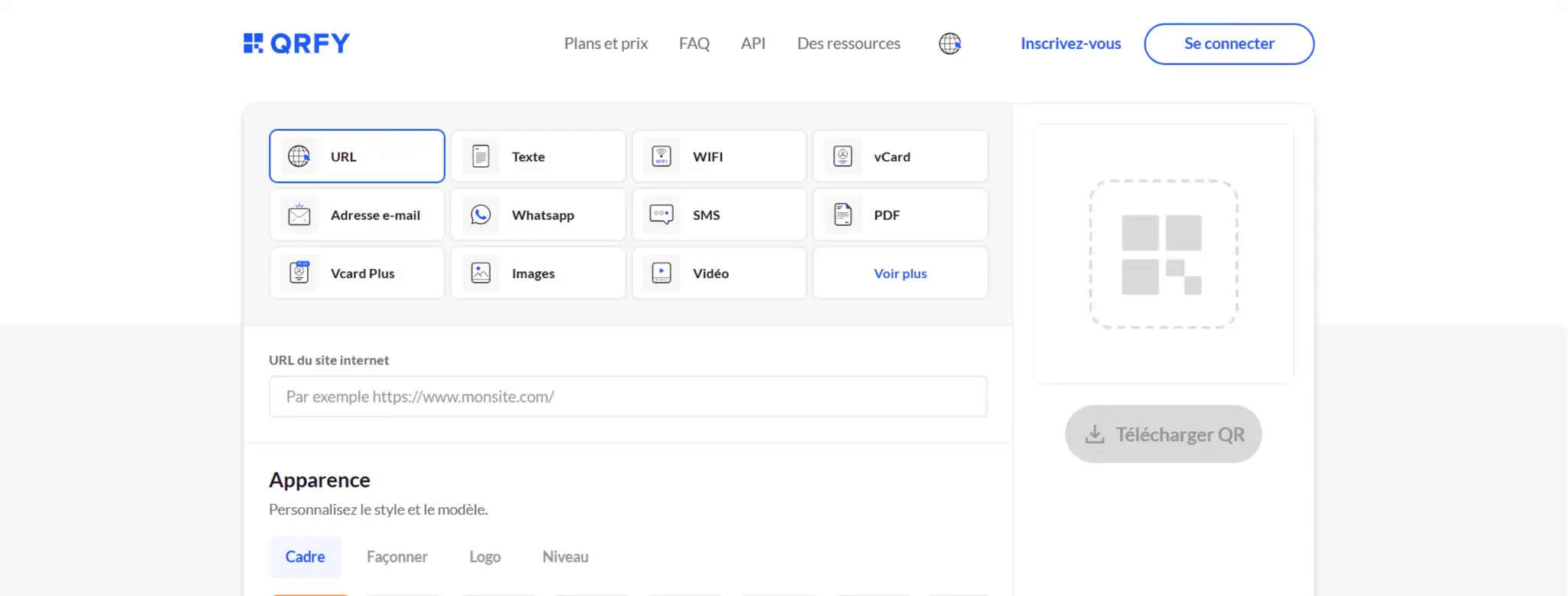
Task: Select the WIFI QR type icon
Action: (x=661, y=156)
